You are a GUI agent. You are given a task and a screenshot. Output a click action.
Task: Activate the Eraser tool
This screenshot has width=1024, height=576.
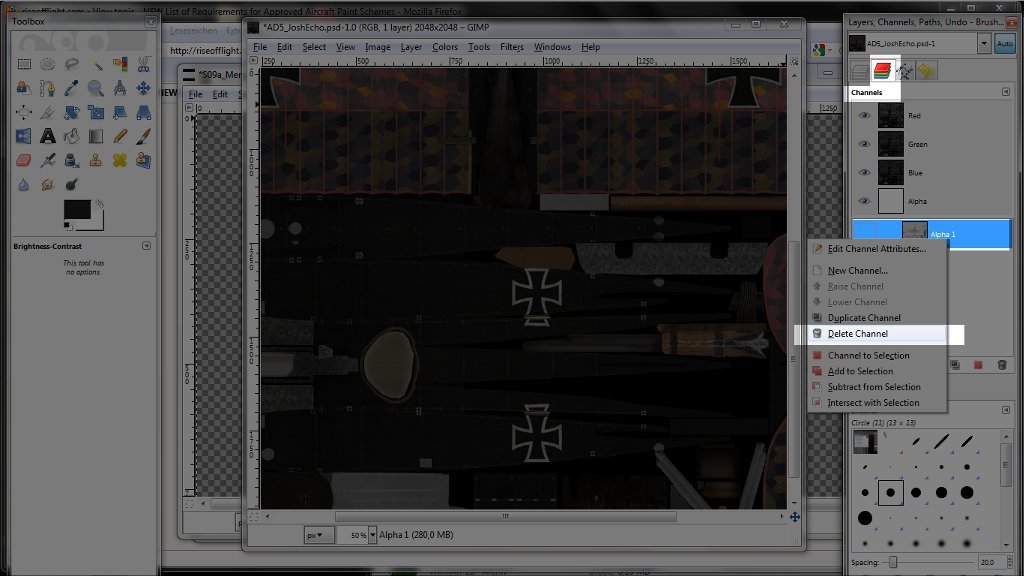click(x=24, y=160)
